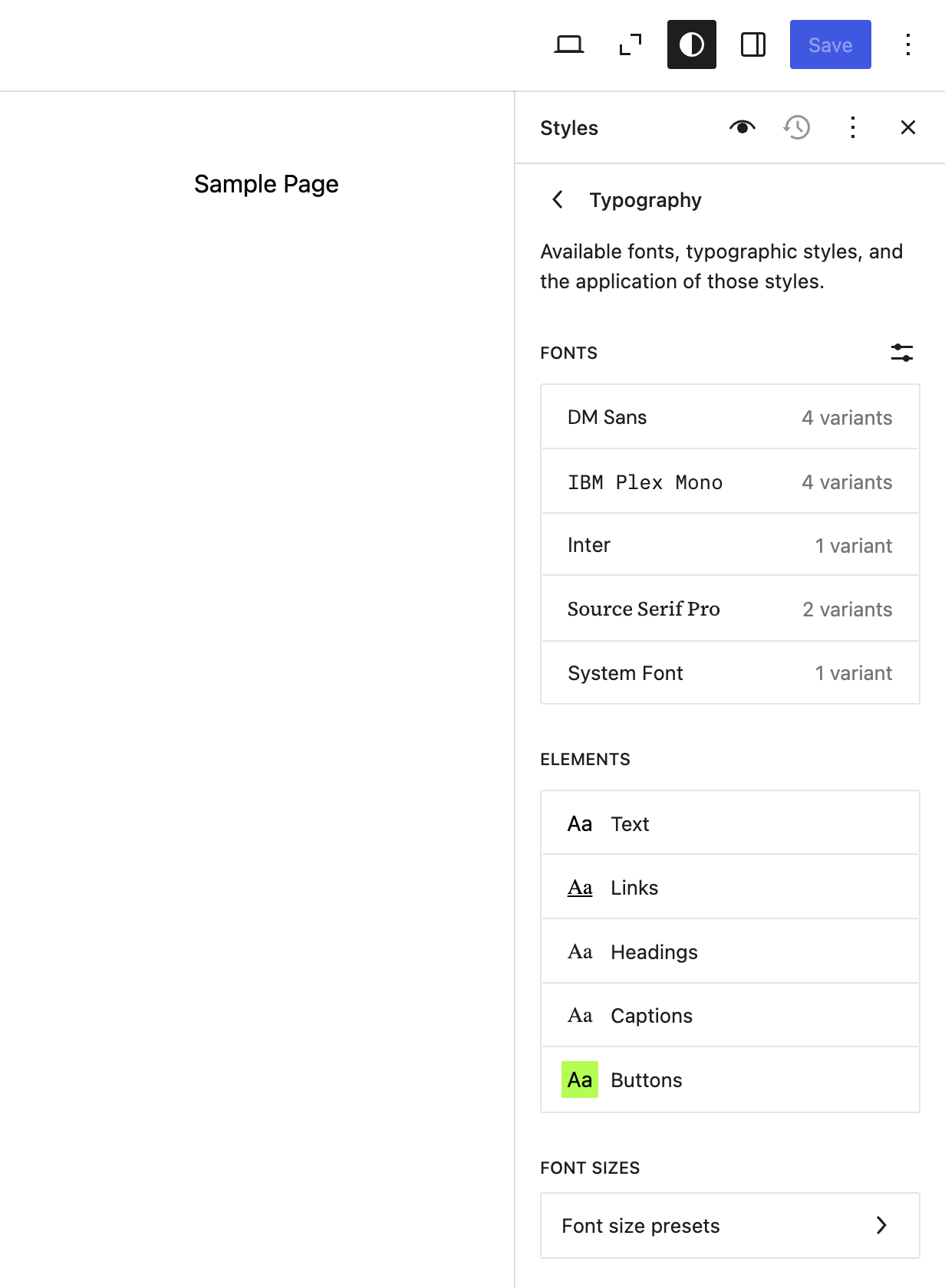Select the desktop View icon
The height and width of the screenshot is (1288, 945).
tap(569, 44)
